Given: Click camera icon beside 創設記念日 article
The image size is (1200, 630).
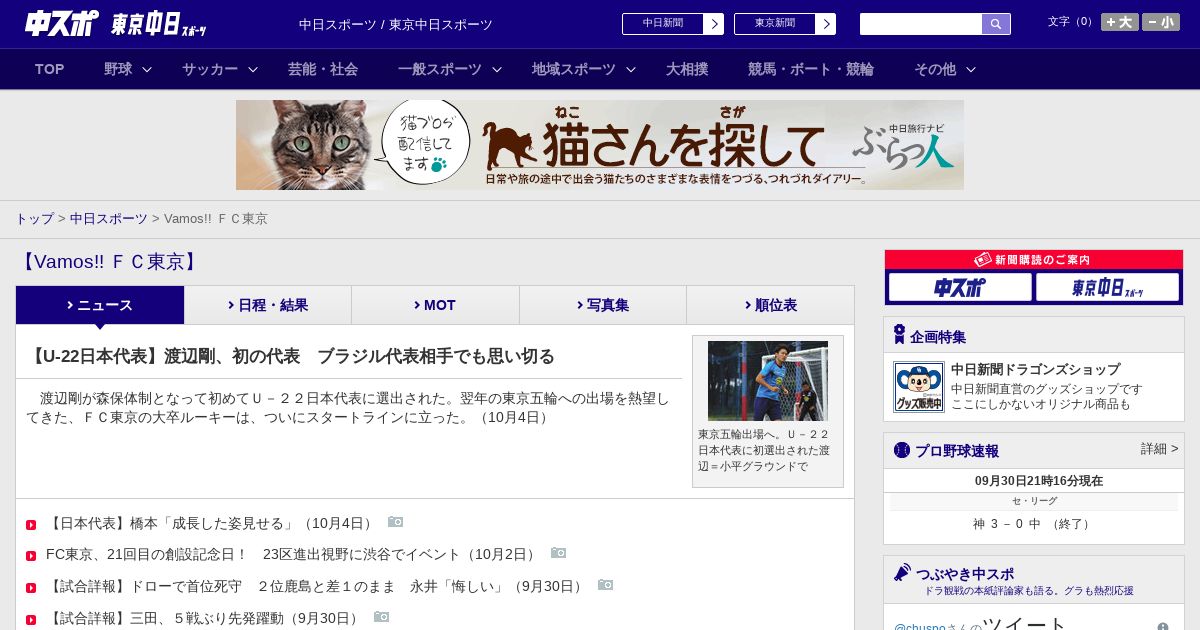Looking at the screenshot, I should (x=559, y=553).
